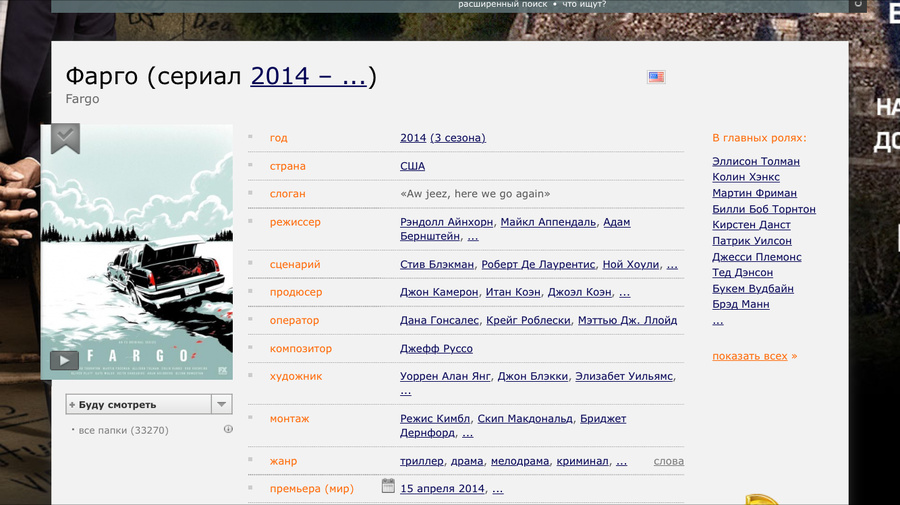
Task: Open writer Роберт Де Лаурентис
Action: (x=538, y=265)
